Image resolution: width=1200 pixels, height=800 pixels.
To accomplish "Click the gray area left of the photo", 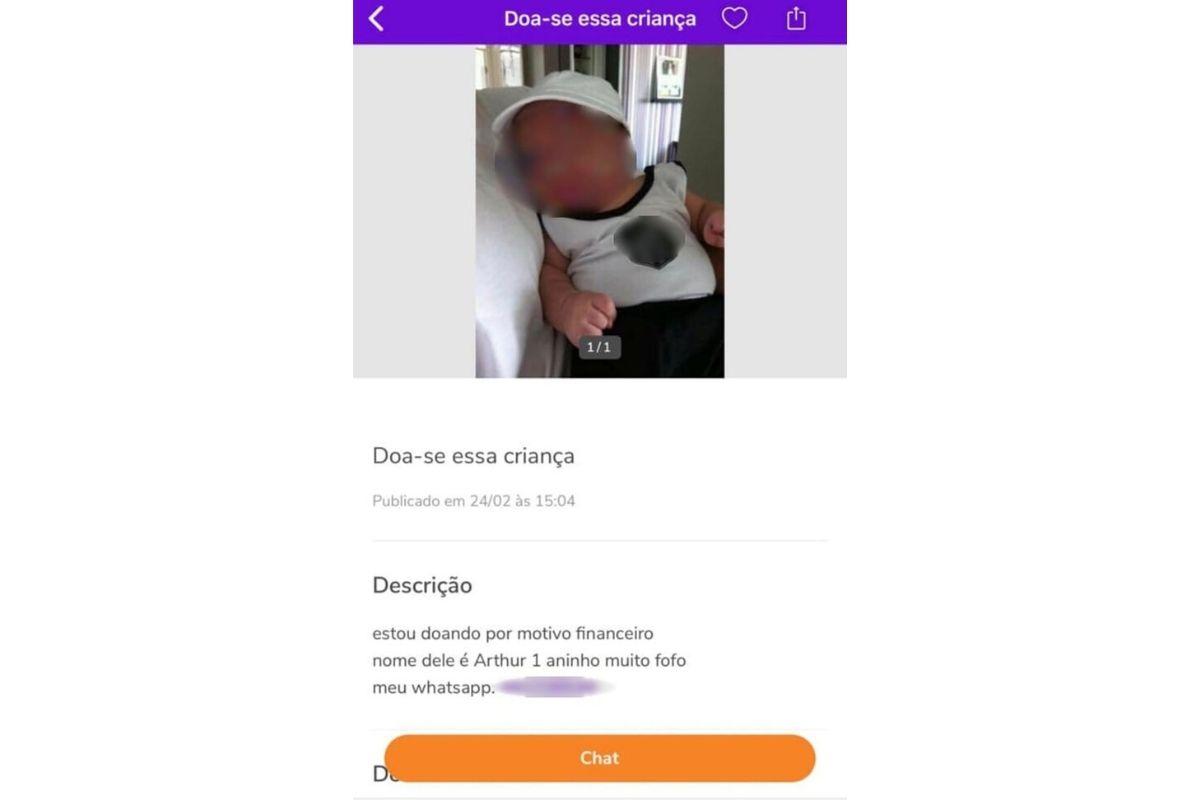I will pos(414,211).
